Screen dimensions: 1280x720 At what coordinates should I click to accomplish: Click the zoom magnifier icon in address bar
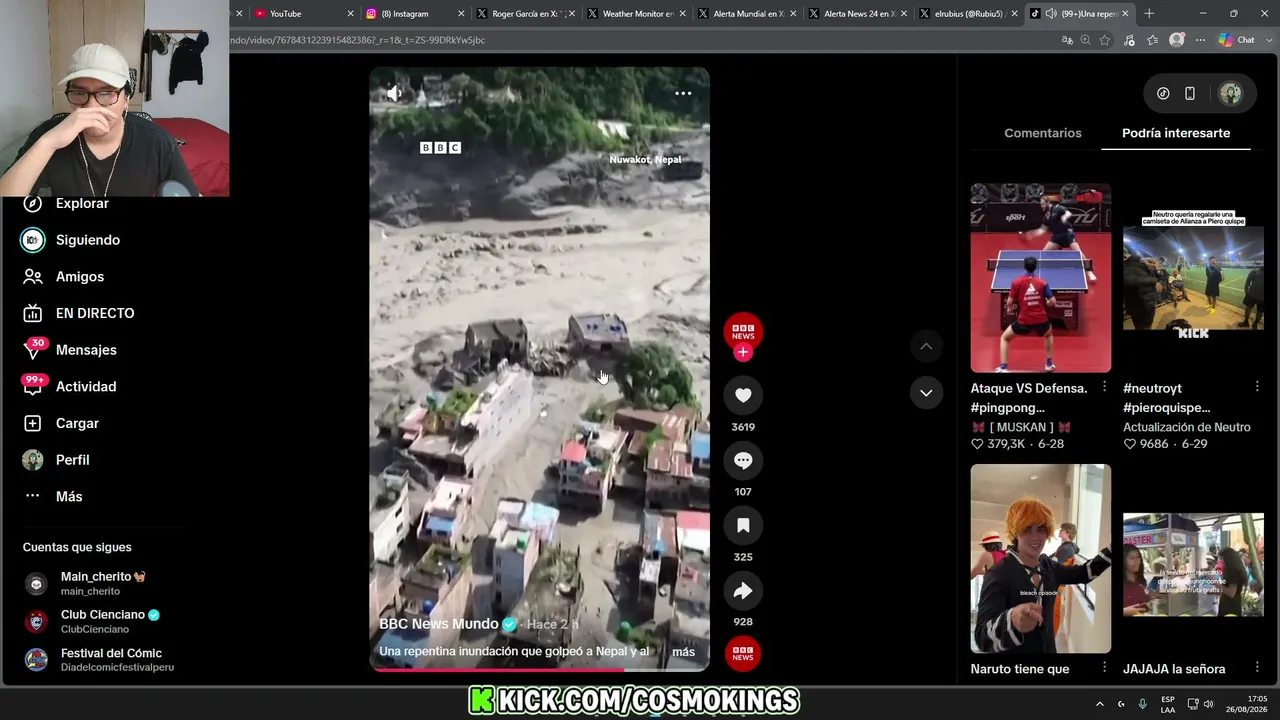click(1086, 40)
